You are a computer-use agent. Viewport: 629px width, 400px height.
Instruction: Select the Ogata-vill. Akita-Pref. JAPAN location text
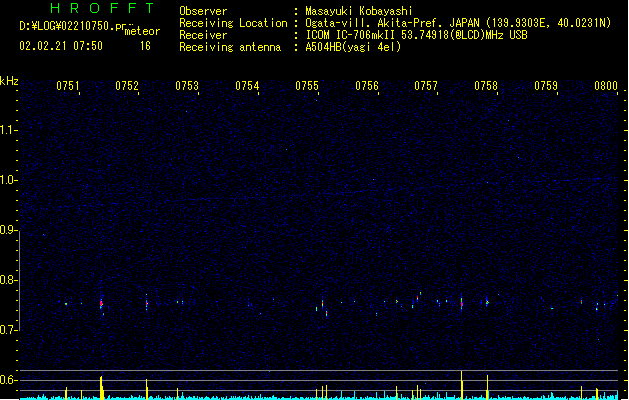click(458, 23)
